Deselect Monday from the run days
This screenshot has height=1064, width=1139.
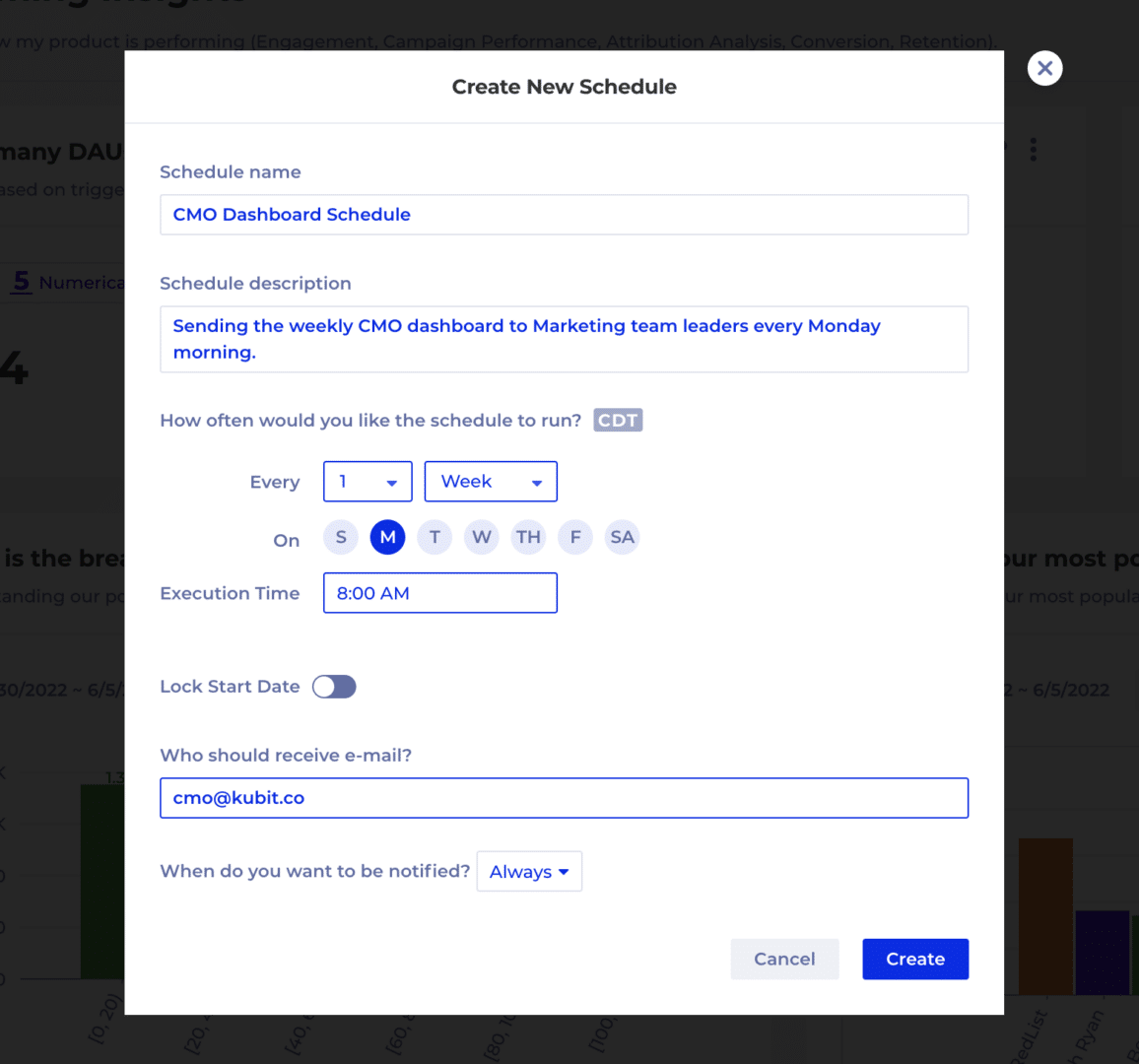(x=387, y=537)
